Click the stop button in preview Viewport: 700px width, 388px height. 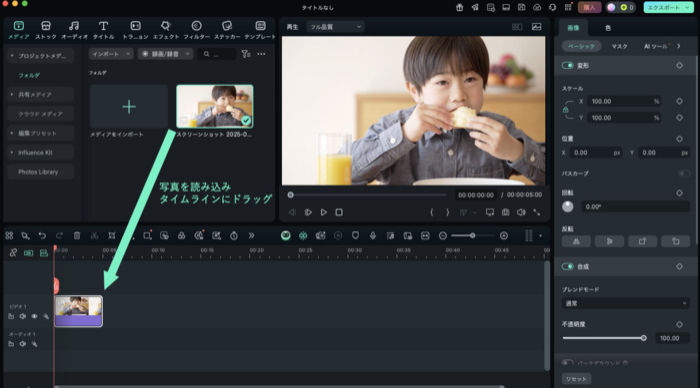[339, 213]
